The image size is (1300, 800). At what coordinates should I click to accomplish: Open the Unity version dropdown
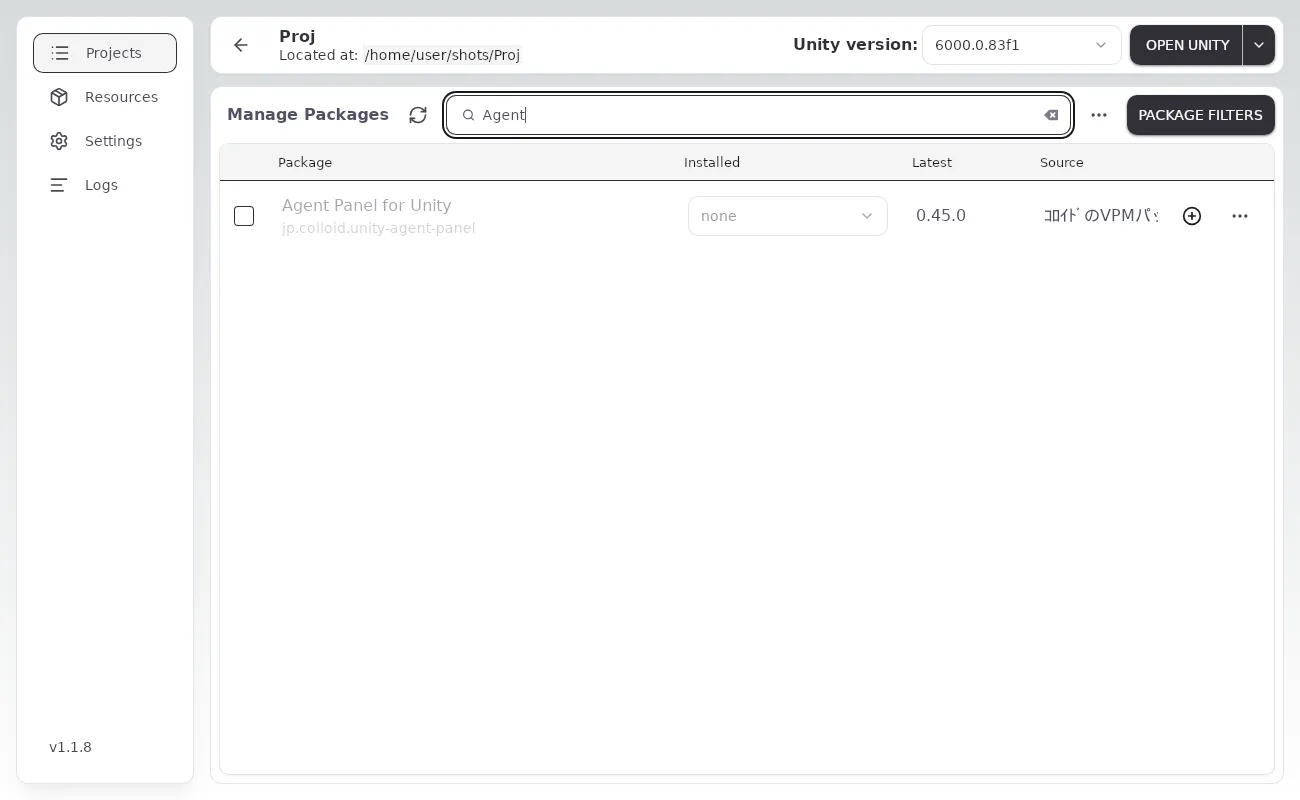tap(1021, 45)
